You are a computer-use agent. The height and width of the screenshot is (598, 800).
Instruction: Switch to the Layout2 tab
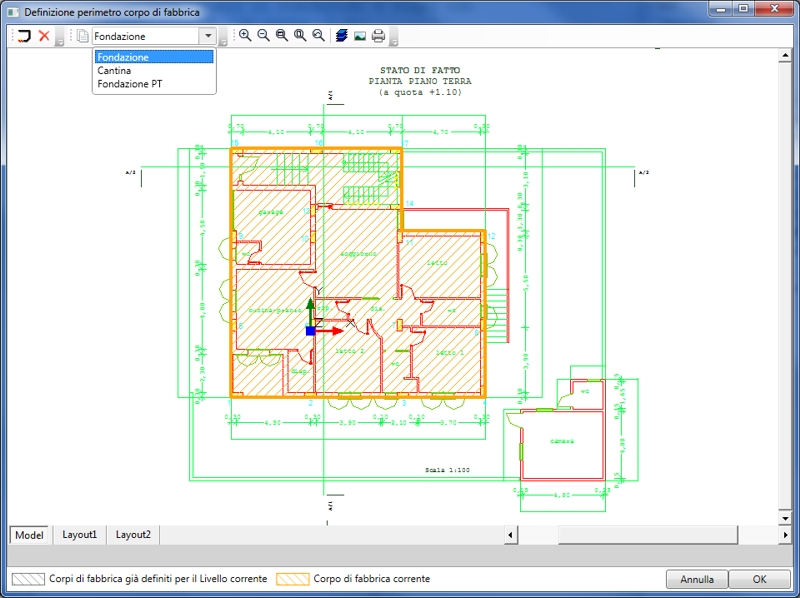point(133,535)
